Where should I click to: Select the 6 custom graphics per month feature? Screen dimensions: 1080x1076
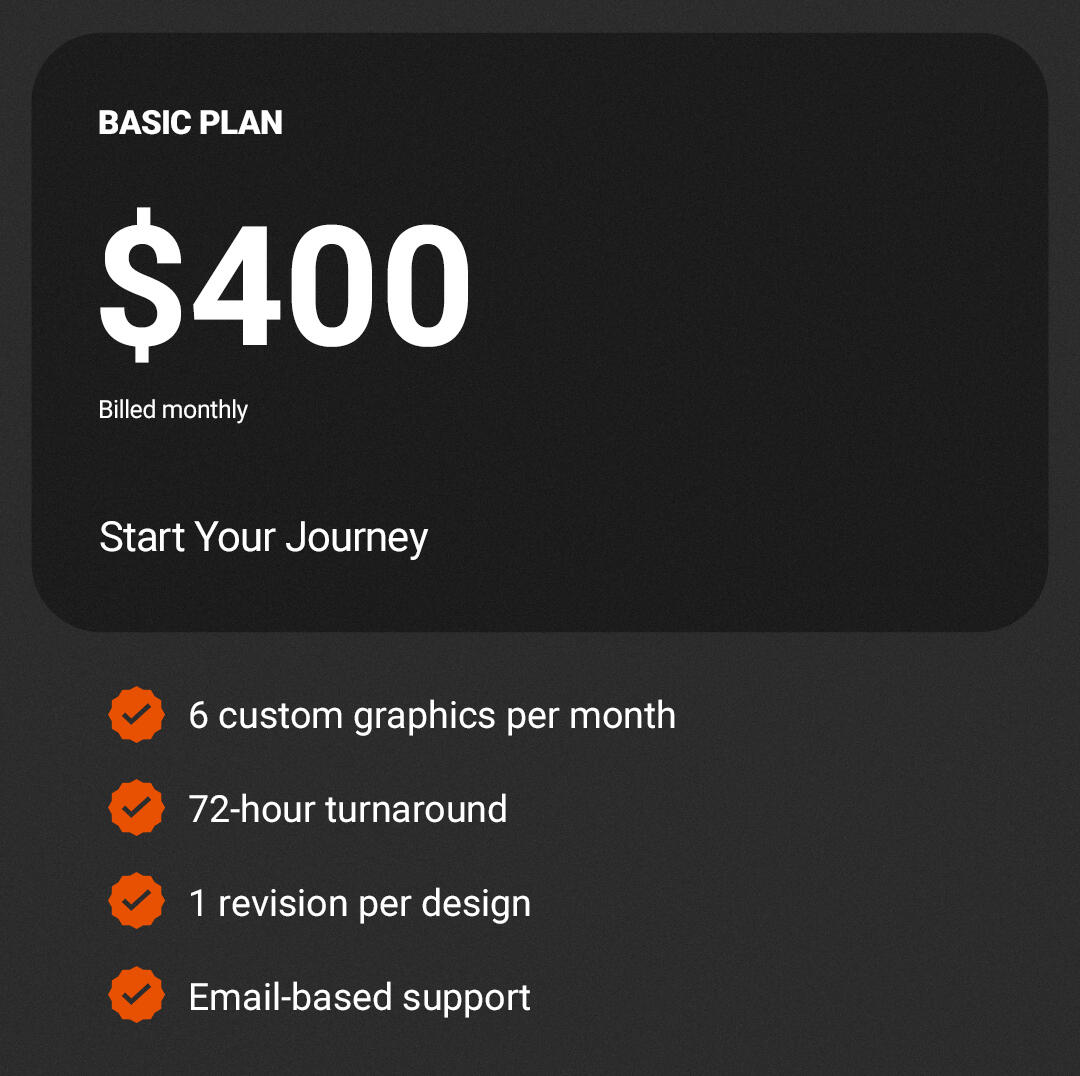432,716
